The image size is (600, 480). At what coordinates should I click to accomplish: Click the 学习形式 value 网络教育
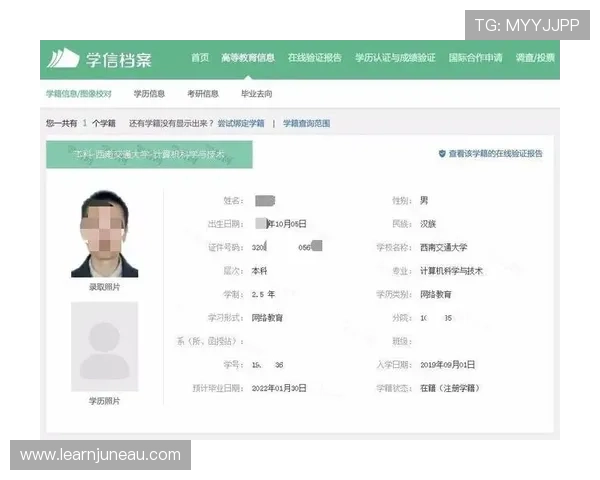(x=267, y=318)
